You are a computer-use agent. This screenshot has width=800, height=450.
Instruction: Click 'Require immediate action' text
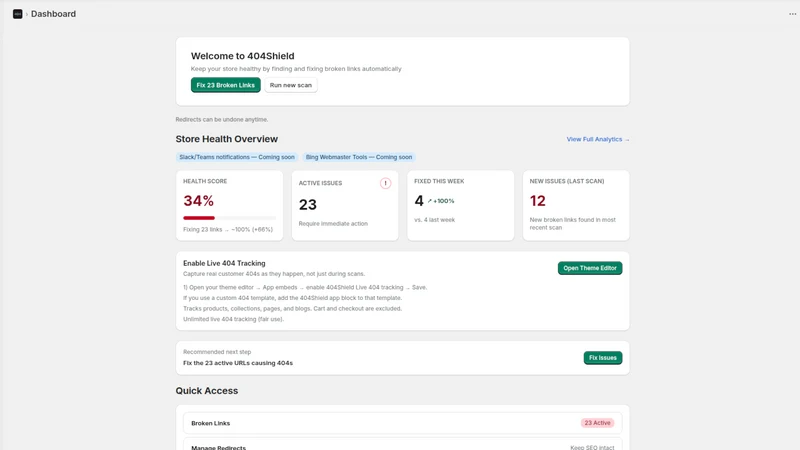pyautogui.click(x=333, y=223)
